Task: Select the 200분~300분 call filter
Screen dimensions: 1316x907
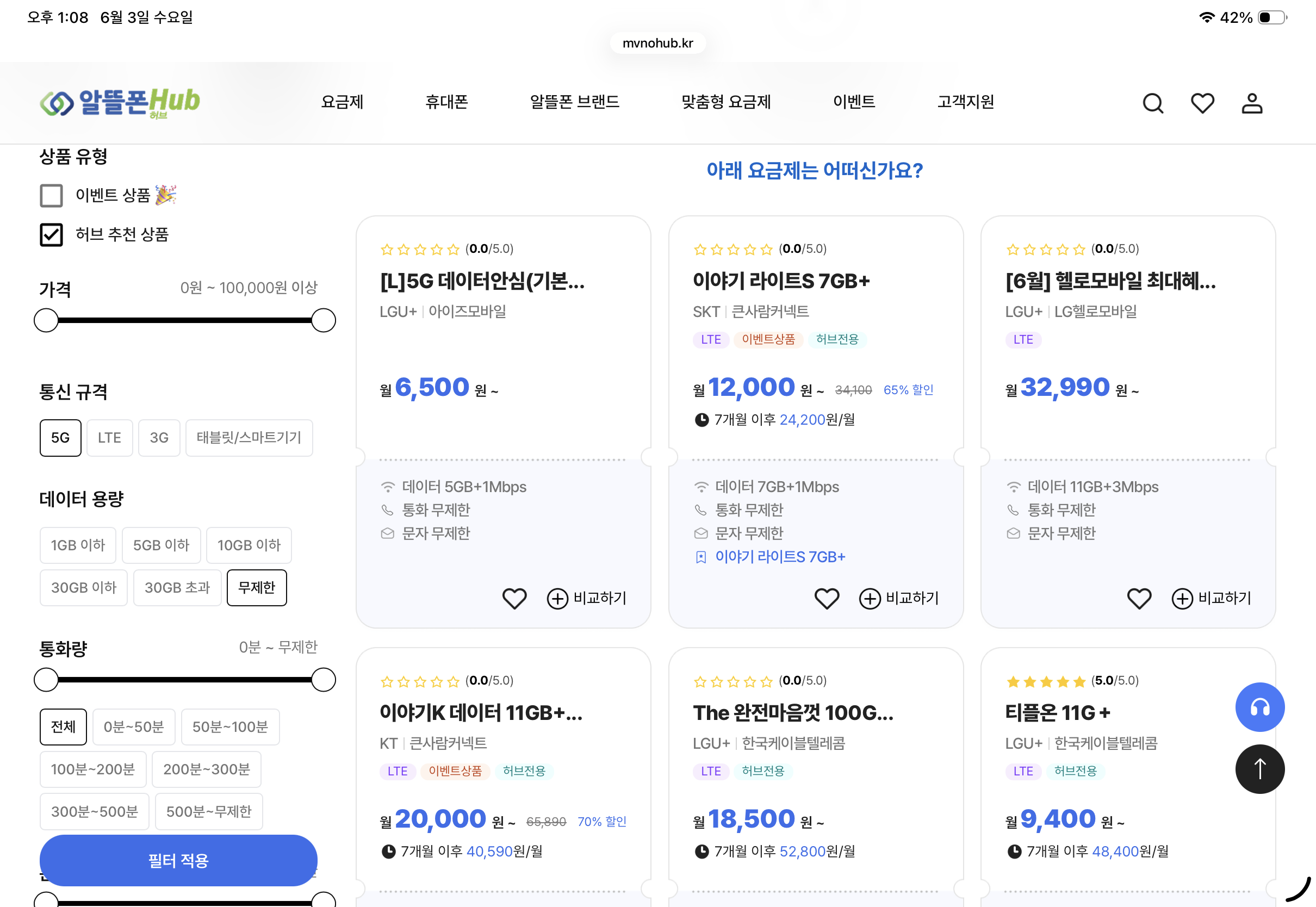Action: [207, 769]
